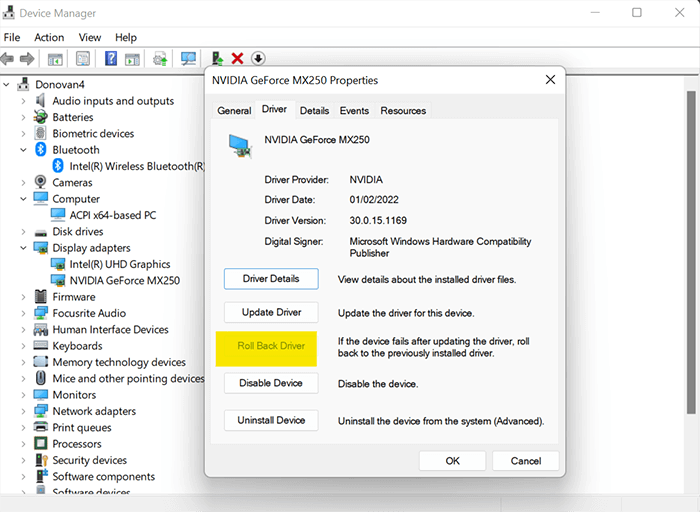Viewport: 700px width, 512px height.
Task: Switch to the Details tab
Action: pyautogui.click(x=314, y=111)
